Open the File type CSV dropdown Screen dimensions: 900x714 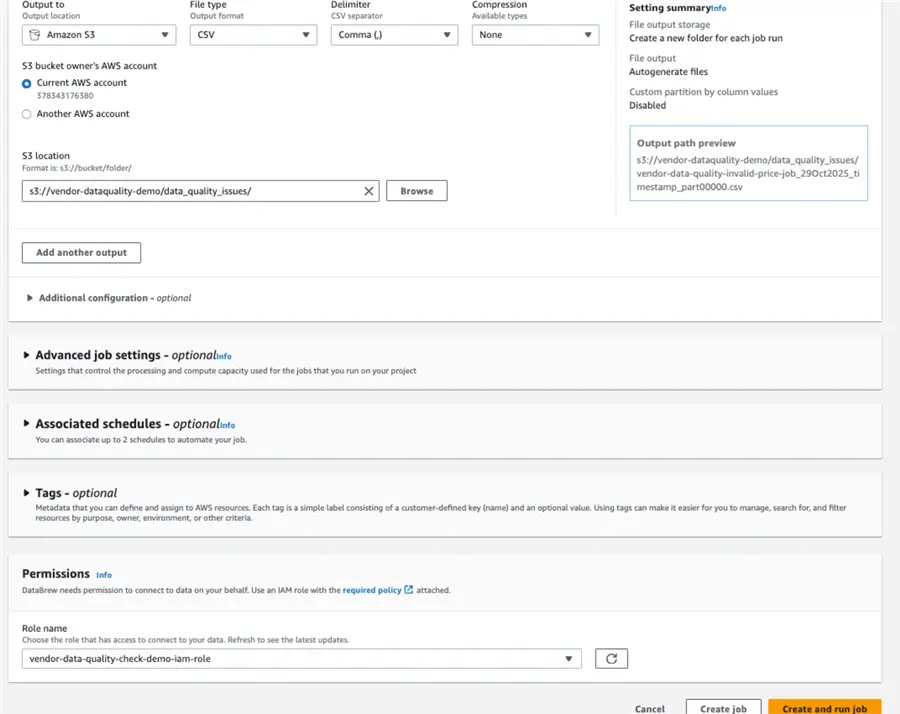253,34
